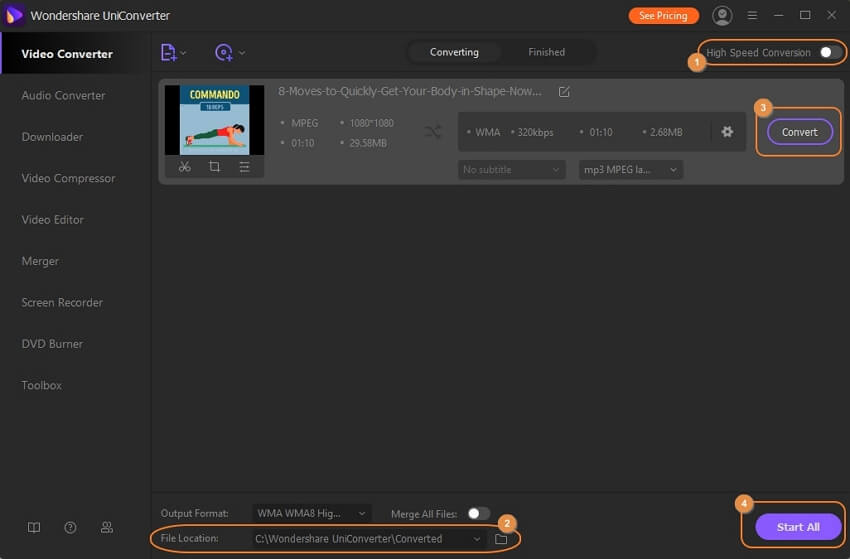Click the See Pricing button
The image size is (850, 559).
coord(663,16)
